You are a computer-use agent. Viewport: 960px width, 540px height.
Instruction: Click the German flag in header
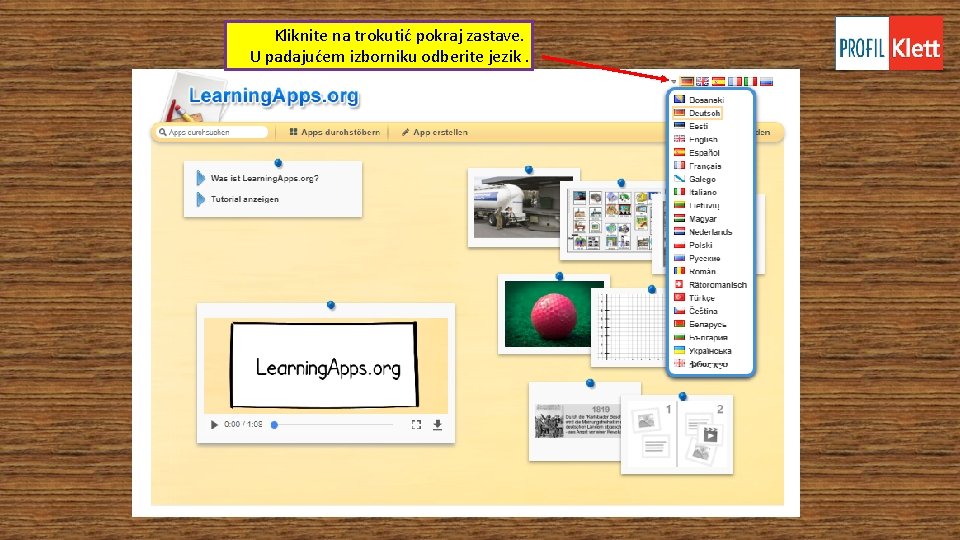[x=687, y=81]
